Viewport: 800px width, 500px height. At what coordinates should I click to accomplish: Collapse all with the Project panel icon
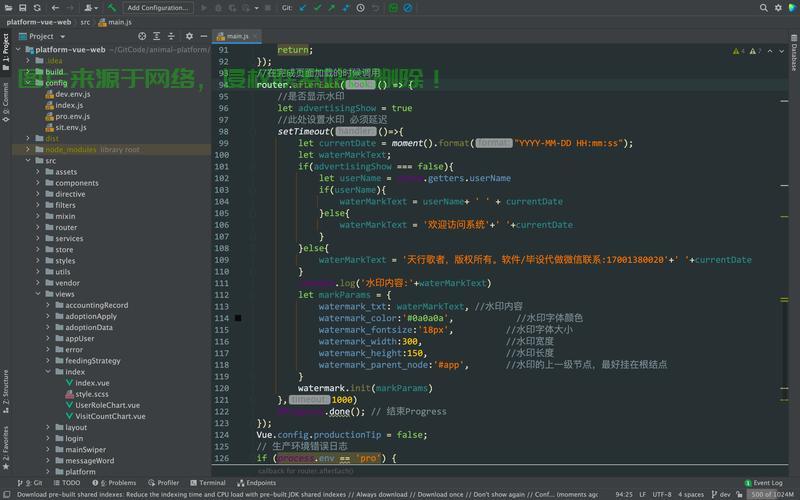point(171,36)
